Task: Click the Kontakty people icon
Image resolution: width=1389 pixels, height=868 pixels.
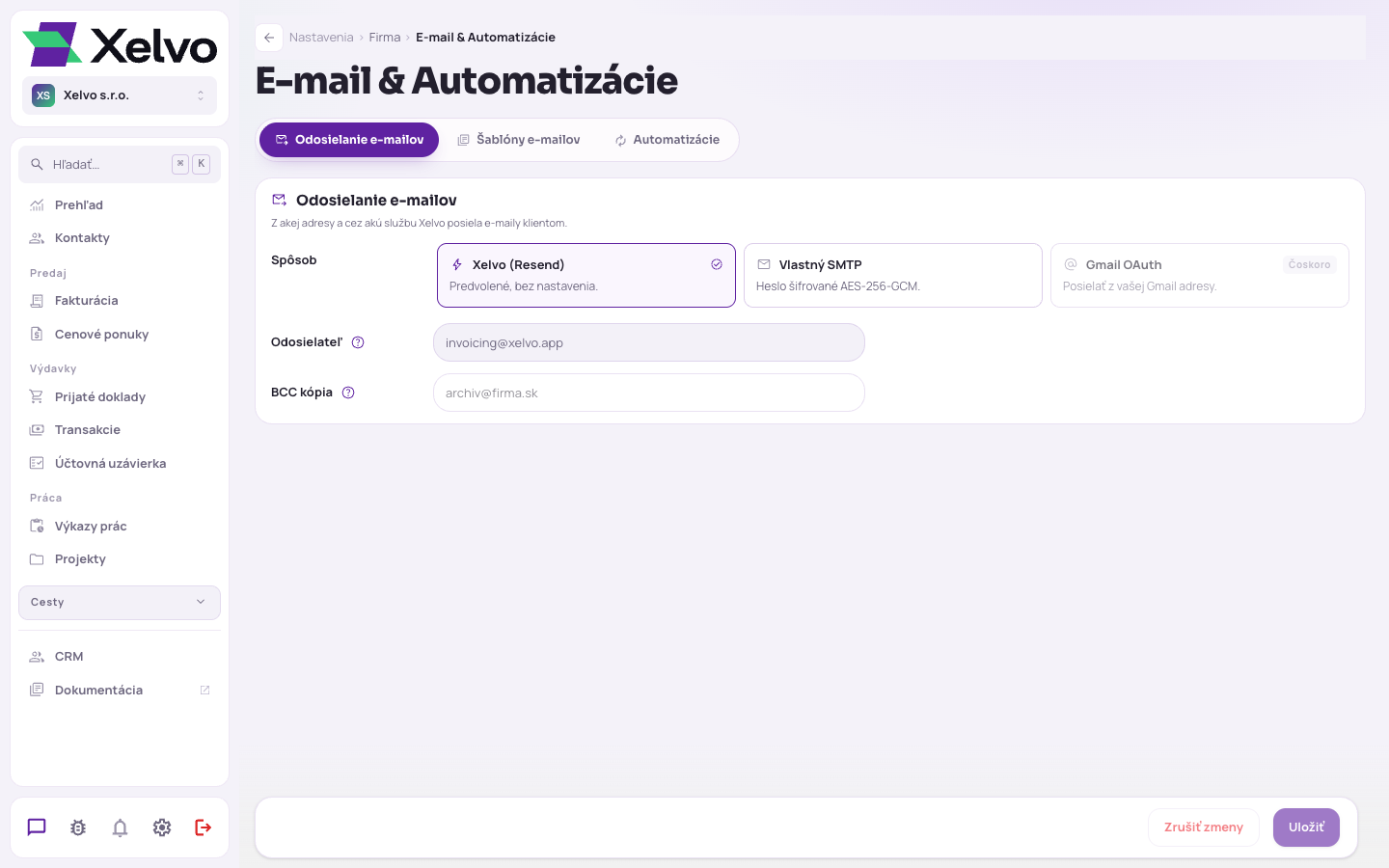Action: coord(37,238)
